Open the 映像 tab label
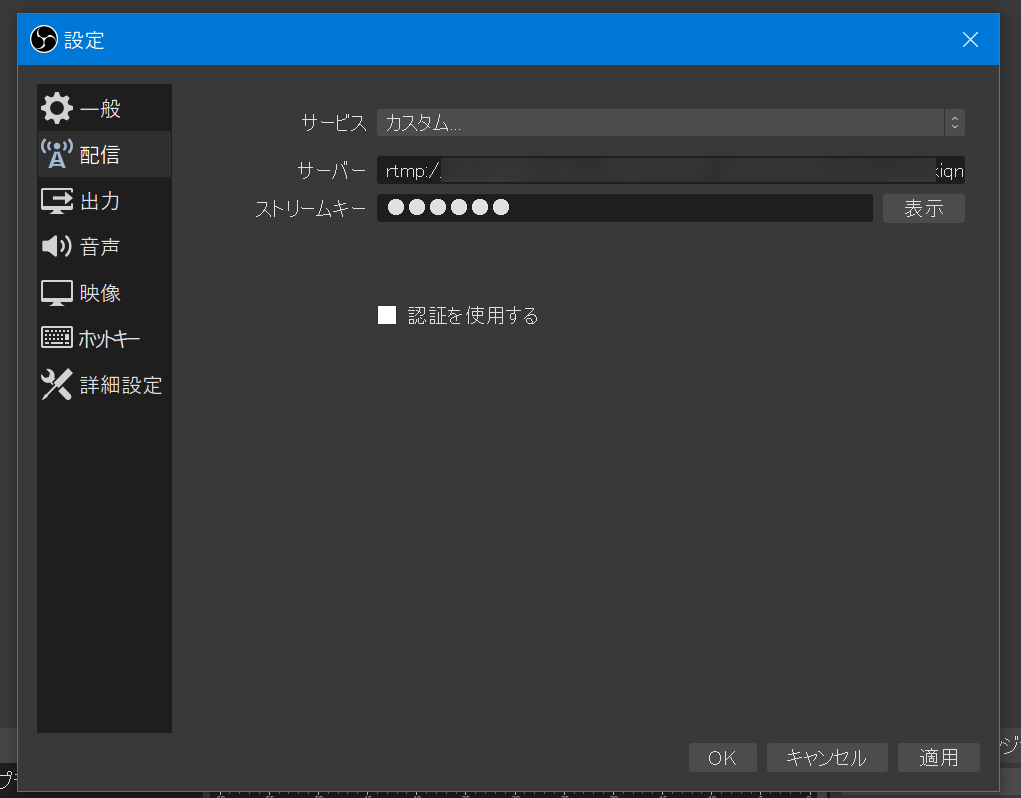This screenshot has height=798, width=1021. click(x=100, y=293)
